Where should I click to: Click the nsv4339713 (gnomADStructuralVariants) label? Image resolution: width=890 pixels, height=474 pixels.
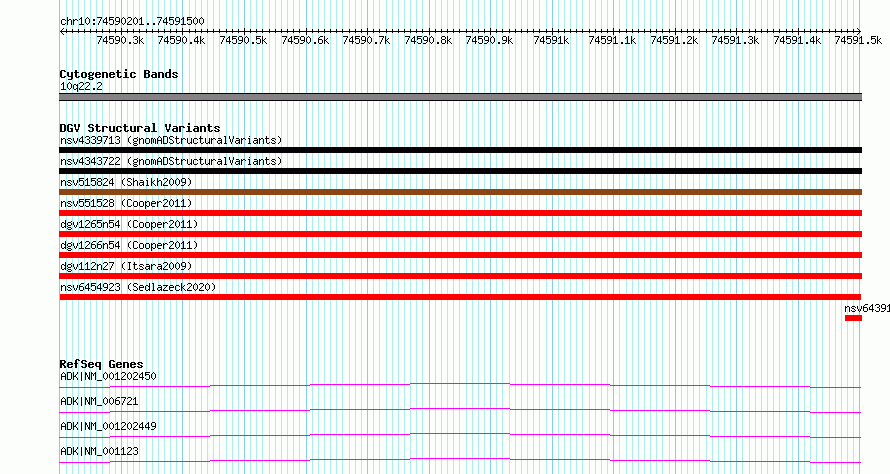pyautogui.click(x=171, y=140)
